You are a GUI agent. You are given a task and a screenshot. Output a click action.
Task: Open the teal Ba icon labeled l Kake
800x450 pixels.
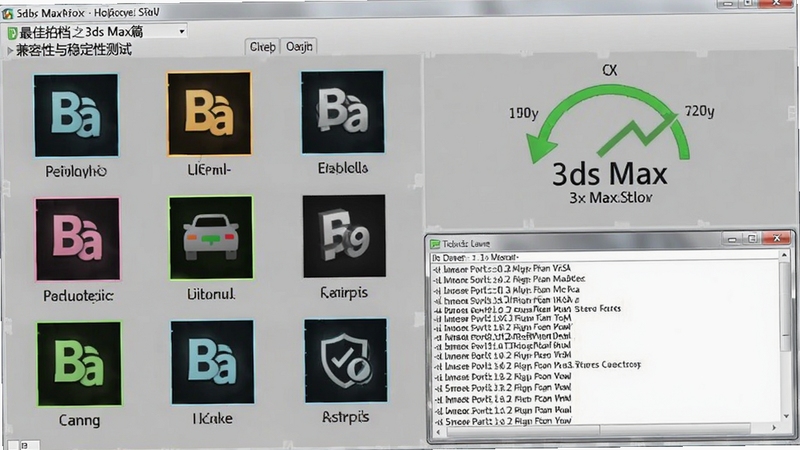tap(212, 362)
